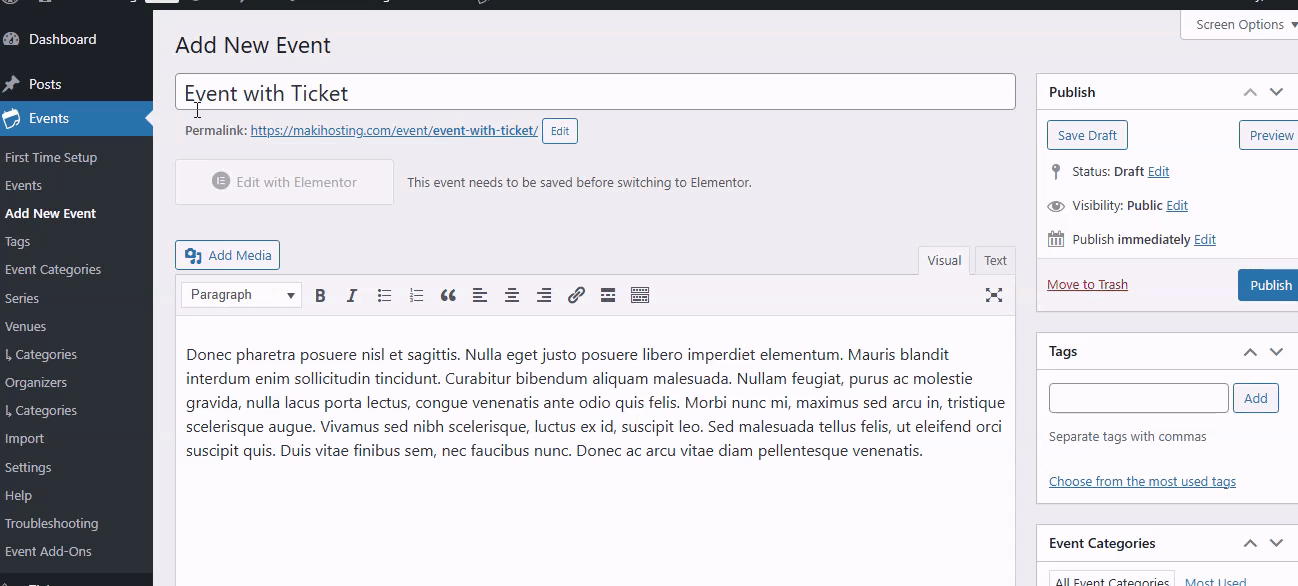Viewport: 1298px width, 586px height.
Task: Insert or edit a link
Action: [x=576, y=295]
